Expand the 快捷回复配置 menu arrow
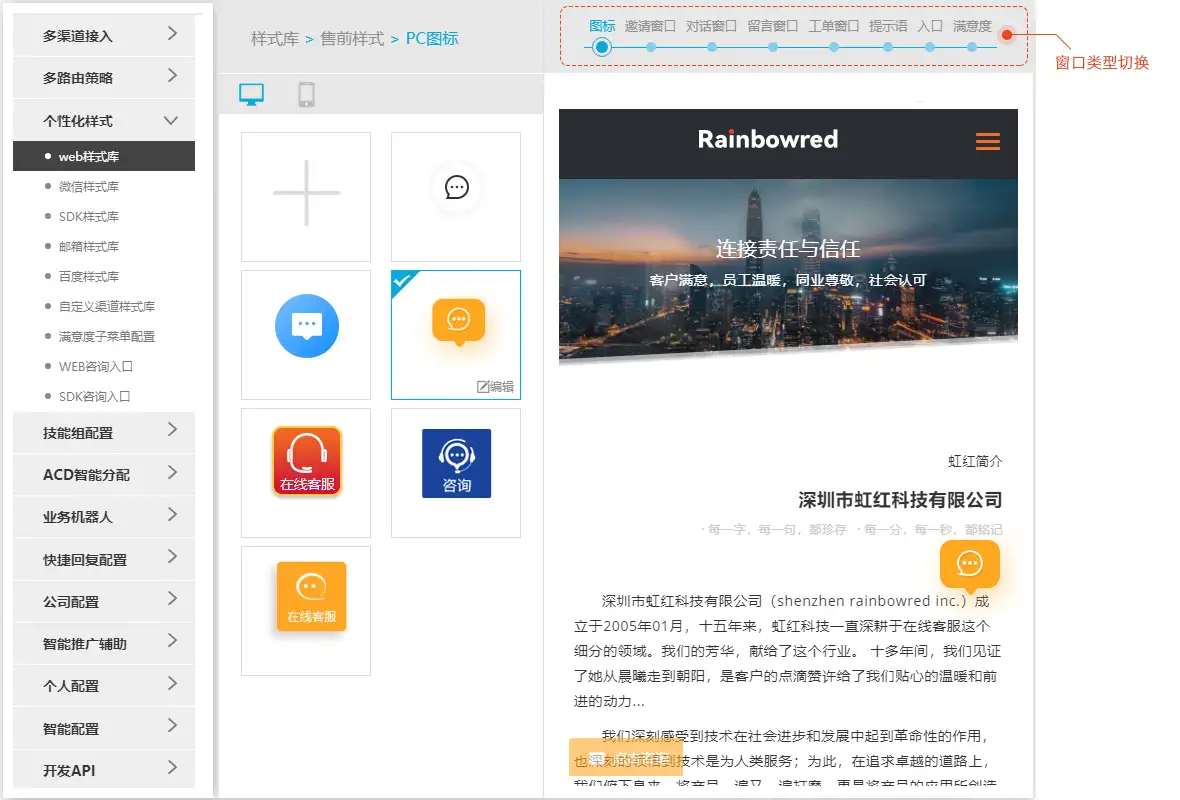The width and height of the screenshot is (1180, 800). 172,557
